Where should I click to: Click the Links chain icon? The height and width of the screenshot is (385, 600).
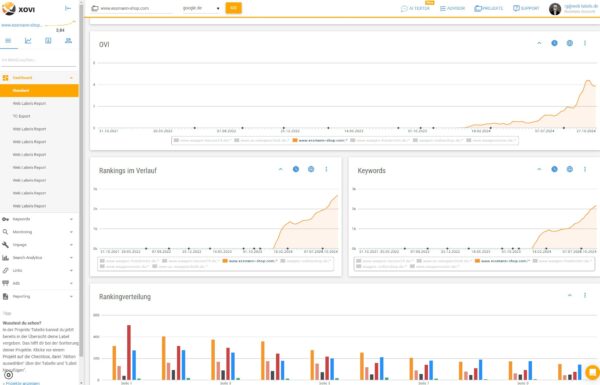click(5, 271)
